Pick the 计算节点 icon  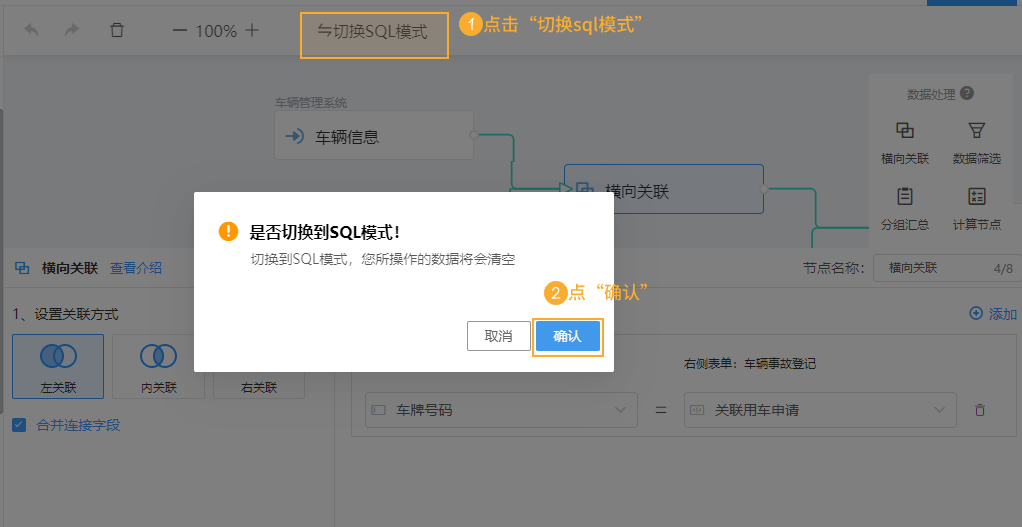click(976, 196)
